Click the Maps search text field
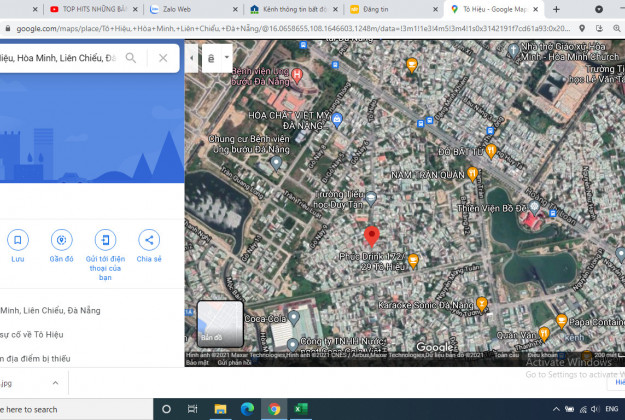The image size is (625, 420). (x=59, y=58)
